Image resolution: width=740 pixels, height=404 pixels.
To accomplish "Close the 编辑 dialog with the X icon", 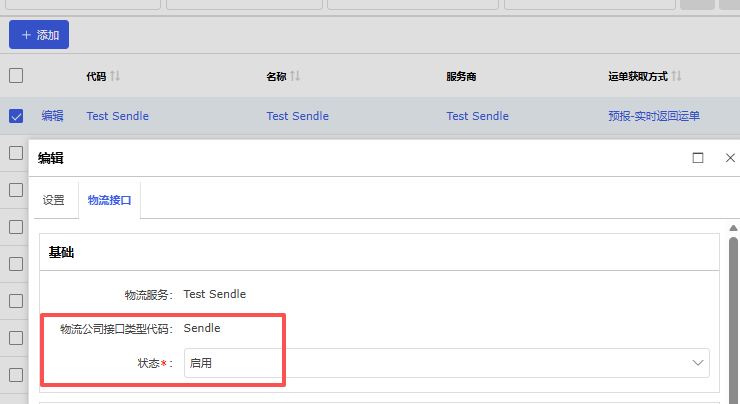I will (x=730, y=158).
